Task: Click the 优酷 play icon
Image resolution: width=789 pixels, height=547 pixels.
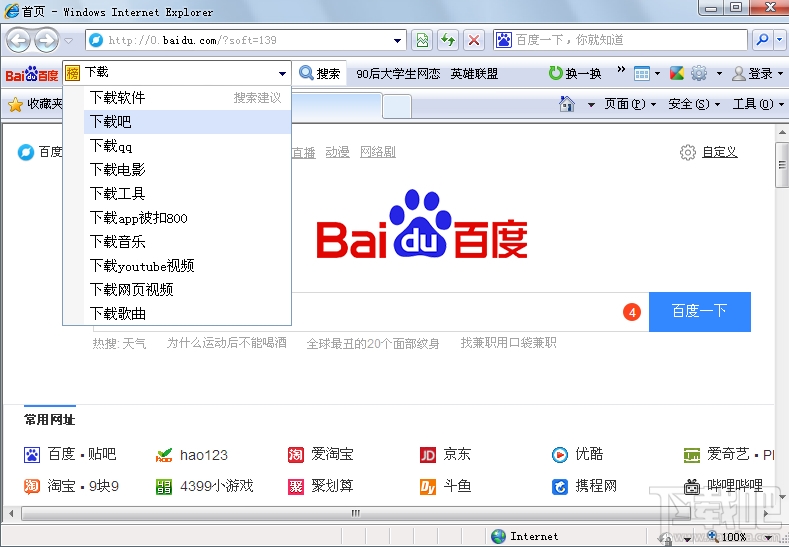Action: click(x=560, y=455)
